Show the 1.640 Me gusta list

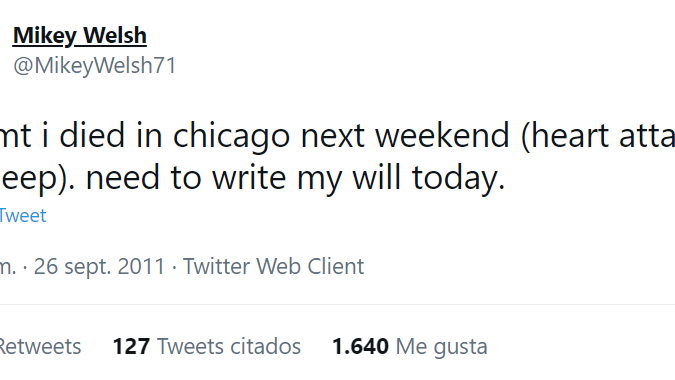pos(410,346)
